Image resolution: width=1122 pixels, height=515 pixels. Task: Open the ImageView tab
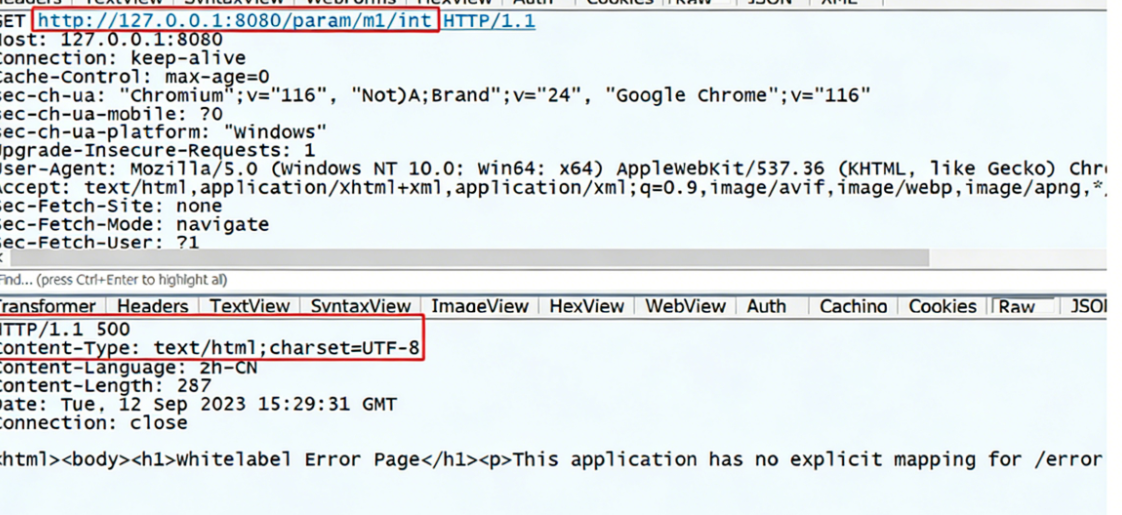click(479, 306)
